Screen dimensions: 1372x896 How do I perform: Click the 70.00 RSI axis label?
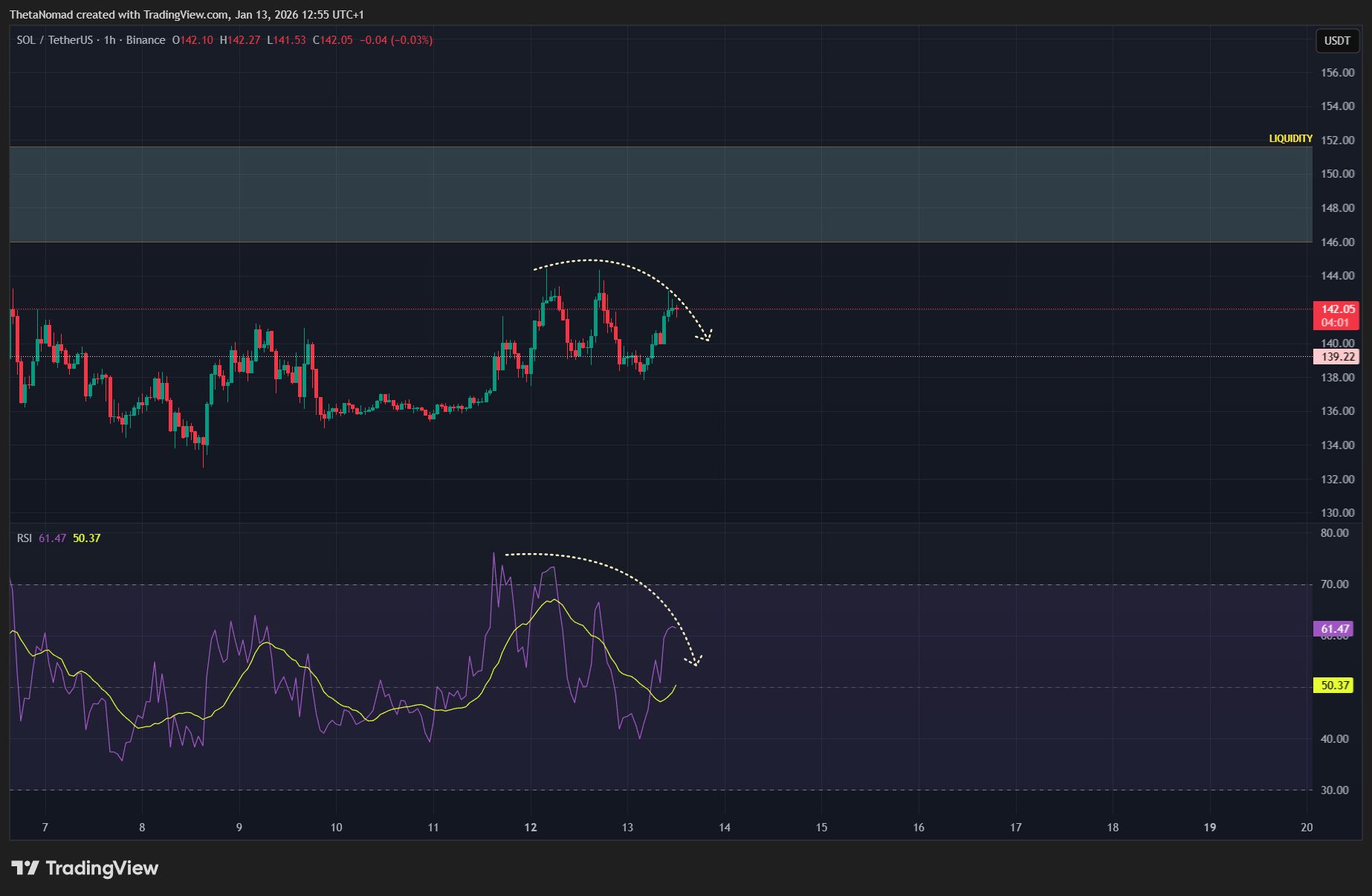coord(1334,584)
